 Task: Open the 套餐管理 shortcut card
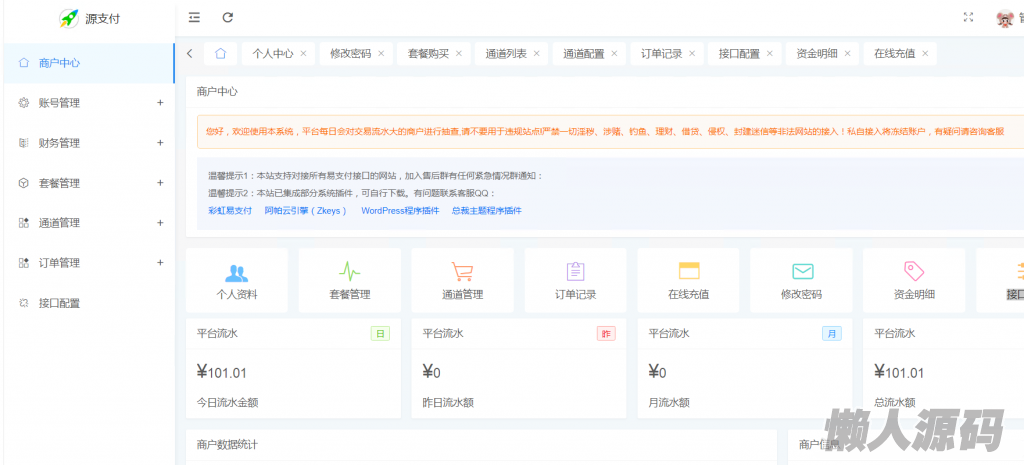(350, 280)
